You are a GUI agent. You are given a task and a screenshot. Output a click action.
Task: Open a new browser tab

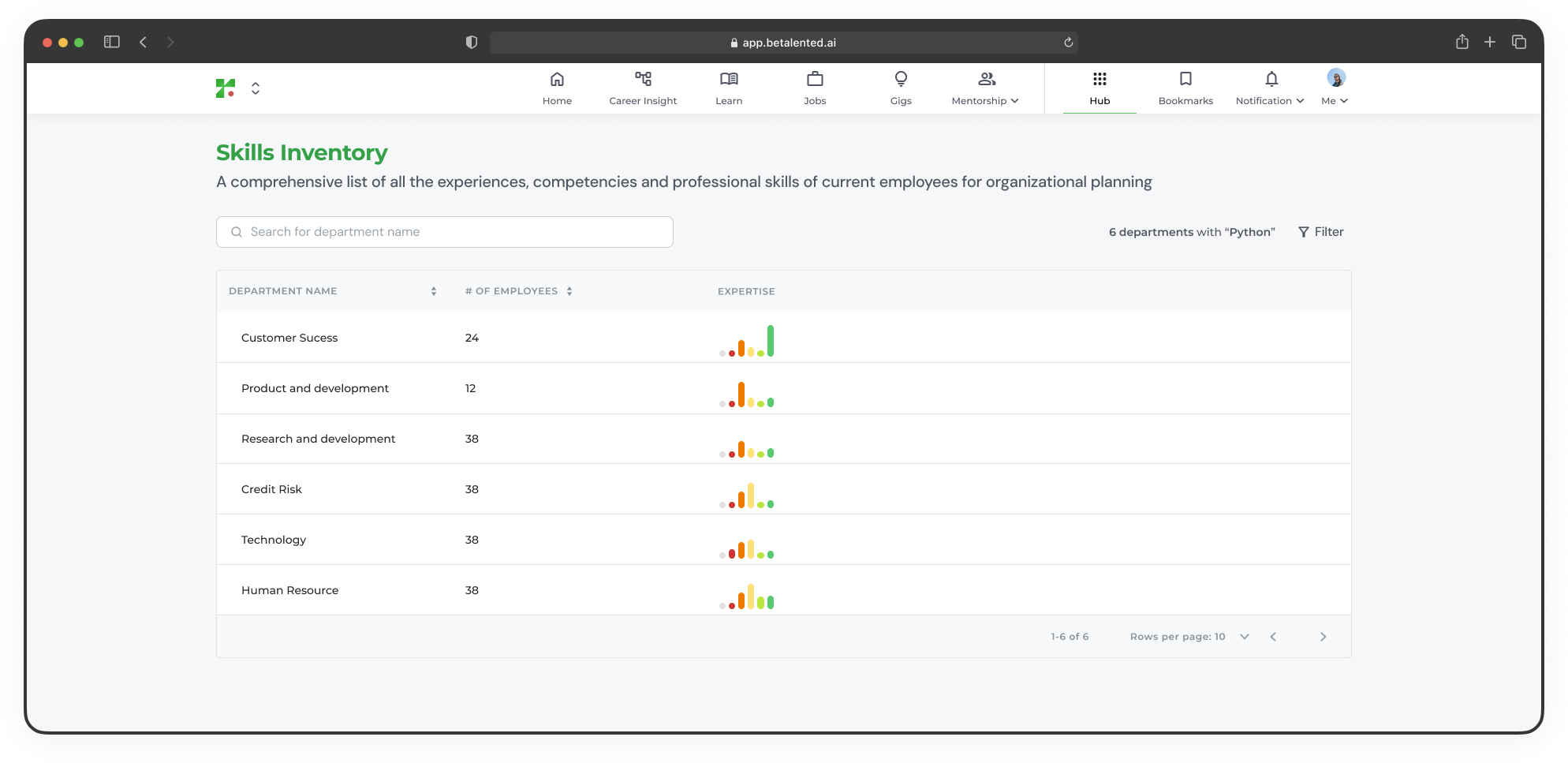click(1490, 42)
